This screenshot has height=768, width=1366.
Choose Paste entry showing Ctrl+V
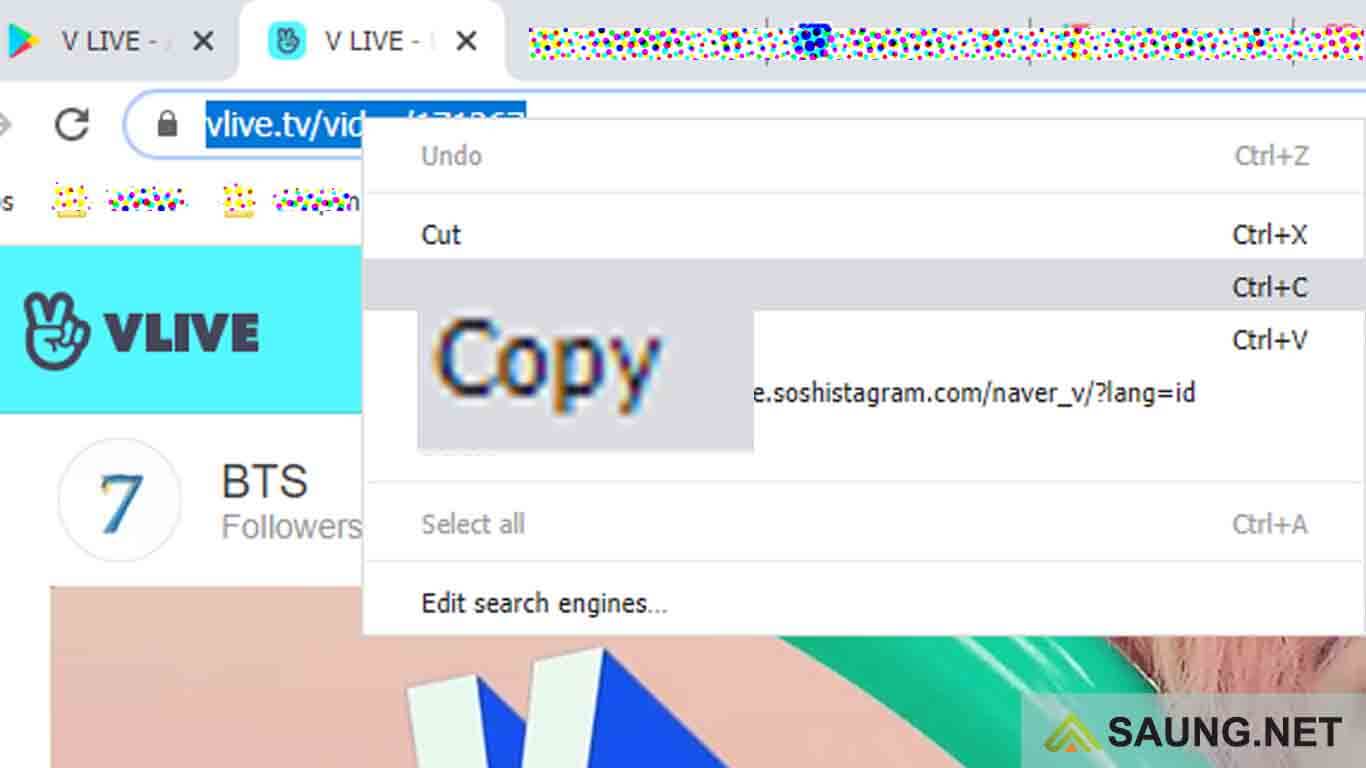point(864,340)
